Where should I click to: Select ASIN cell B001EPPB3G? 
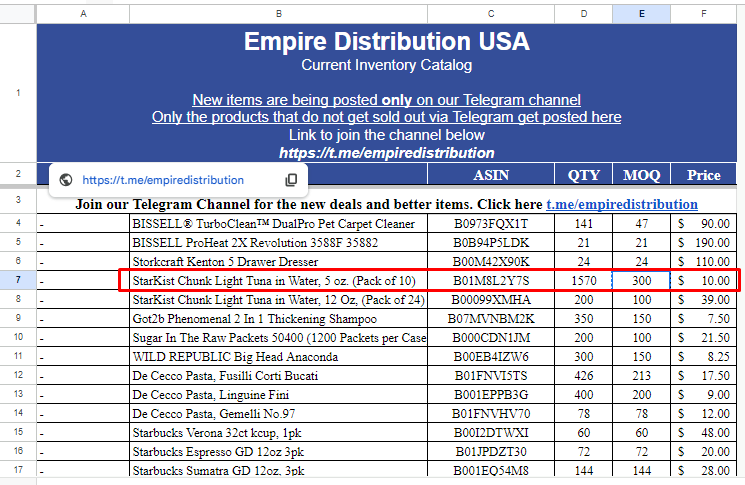[491, 394]
